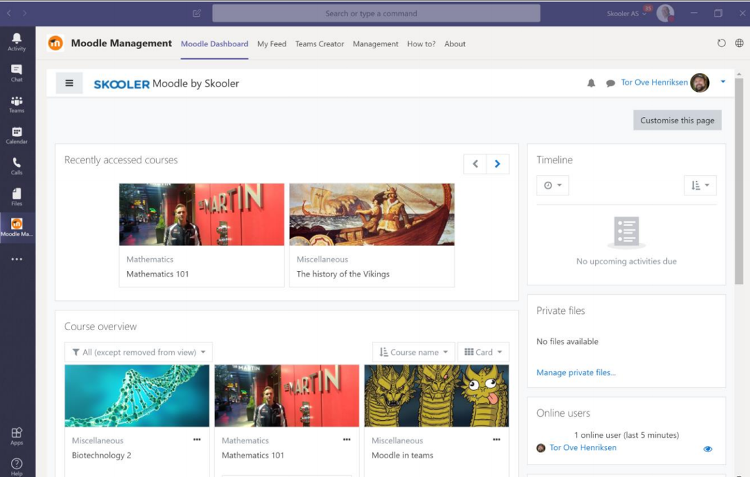The height and width of the screenshot is (477, 750).
Task: Click Tor Ove Henriksen profile picture
Action: [700, 83]
